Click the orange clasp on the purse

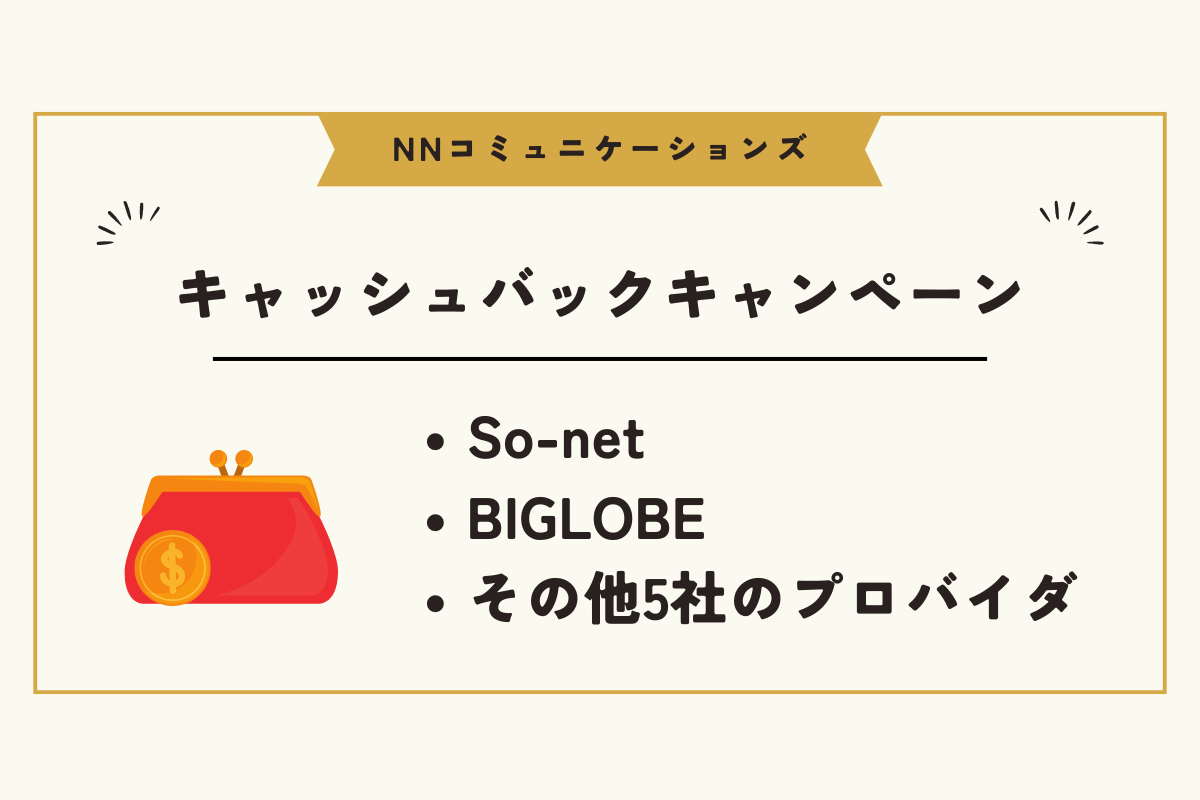point(231,463)
